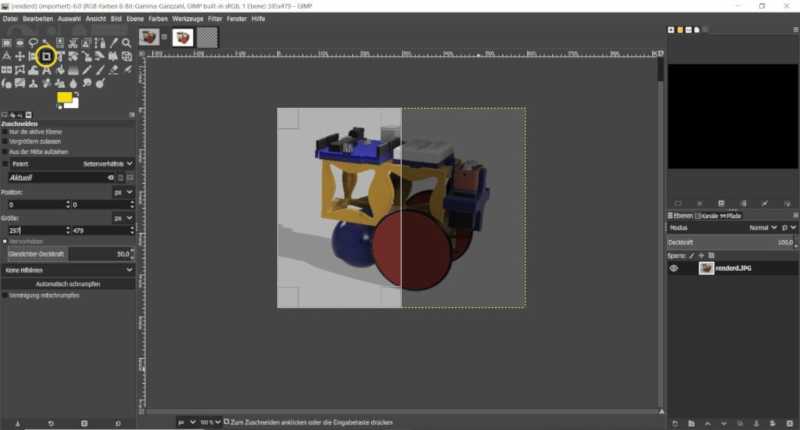Select the Pencil tool

click(87, 70)
